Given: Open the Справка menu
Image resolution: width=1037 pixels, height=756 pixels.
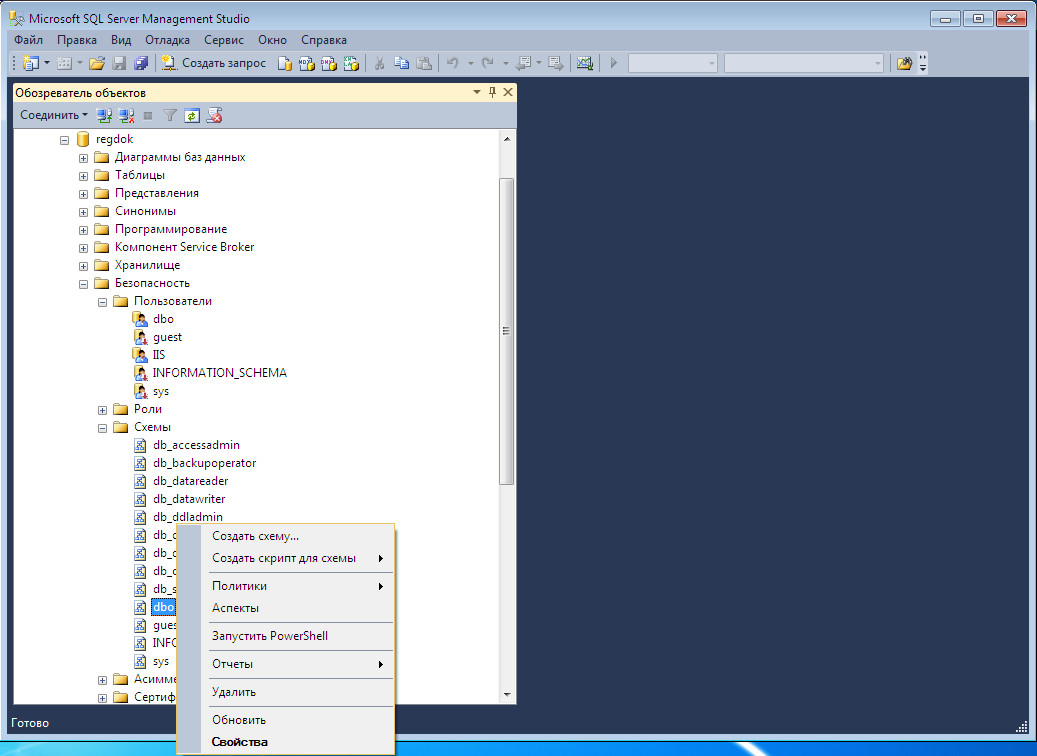Looking at the screenshot, I should pyautogui.click(x=324, y=40).
